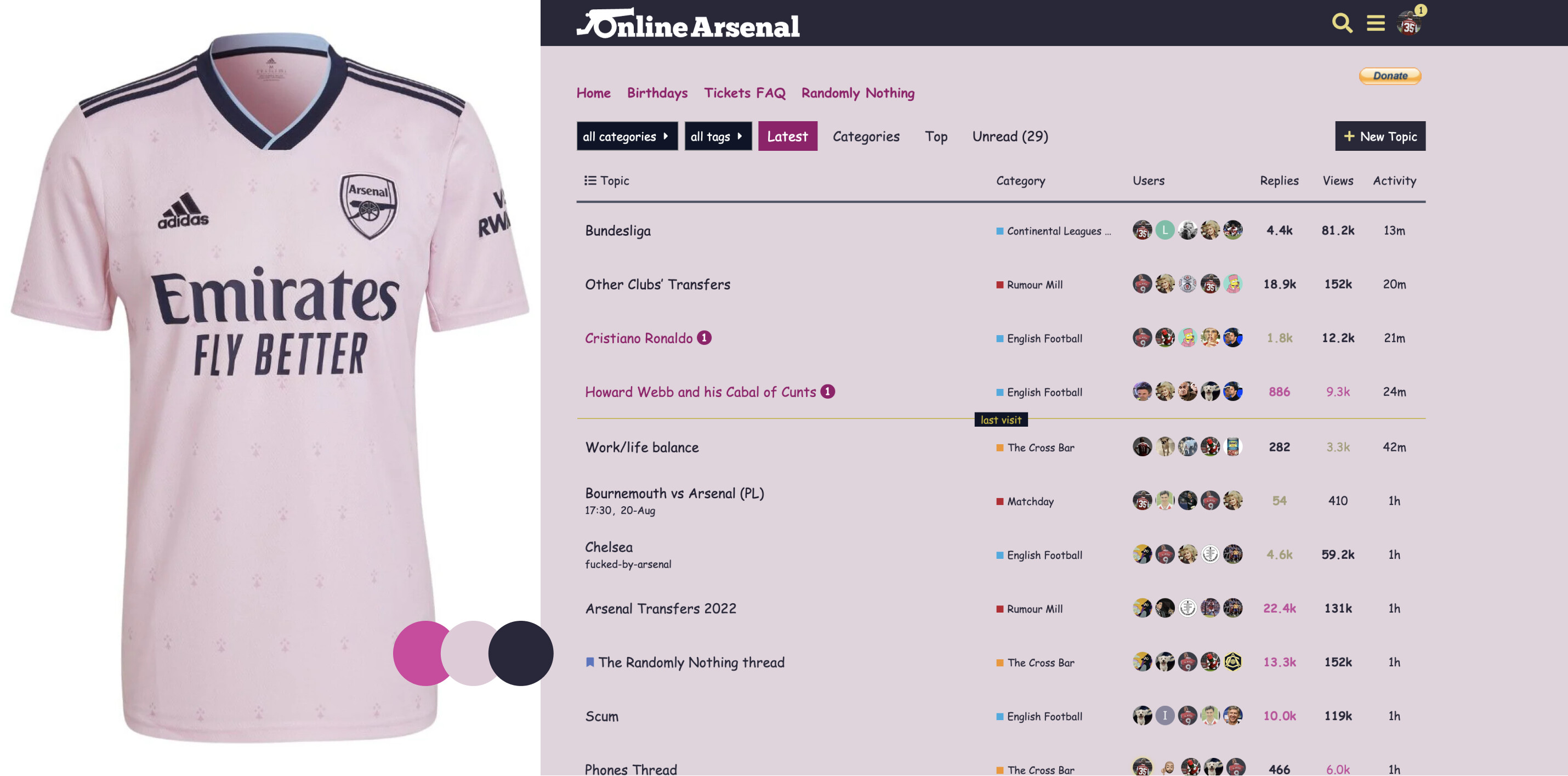Select the Top tab

tap(935, 136)
